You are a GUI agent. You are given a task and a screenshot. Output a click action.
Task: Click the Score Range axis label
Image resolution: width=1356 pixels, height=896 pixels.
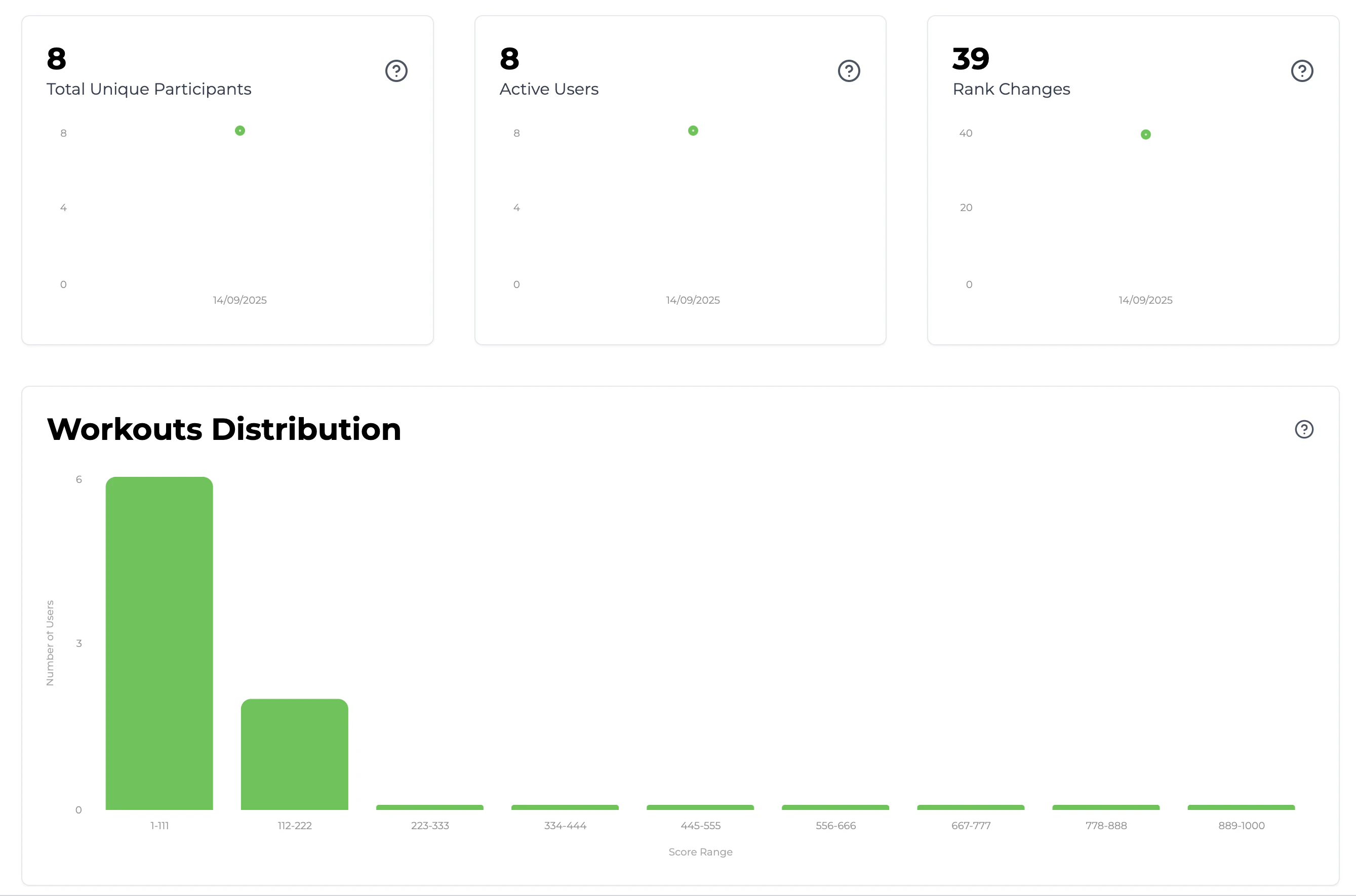[x=700, y=852]
